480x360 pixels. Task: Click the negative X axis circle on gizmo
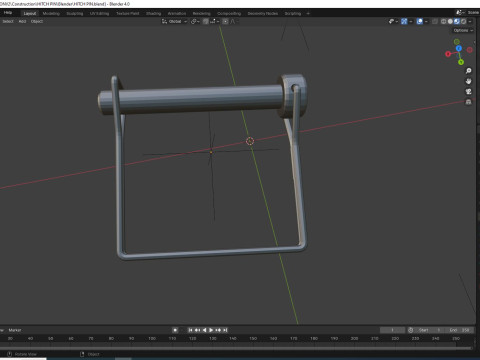pos(470,50)
